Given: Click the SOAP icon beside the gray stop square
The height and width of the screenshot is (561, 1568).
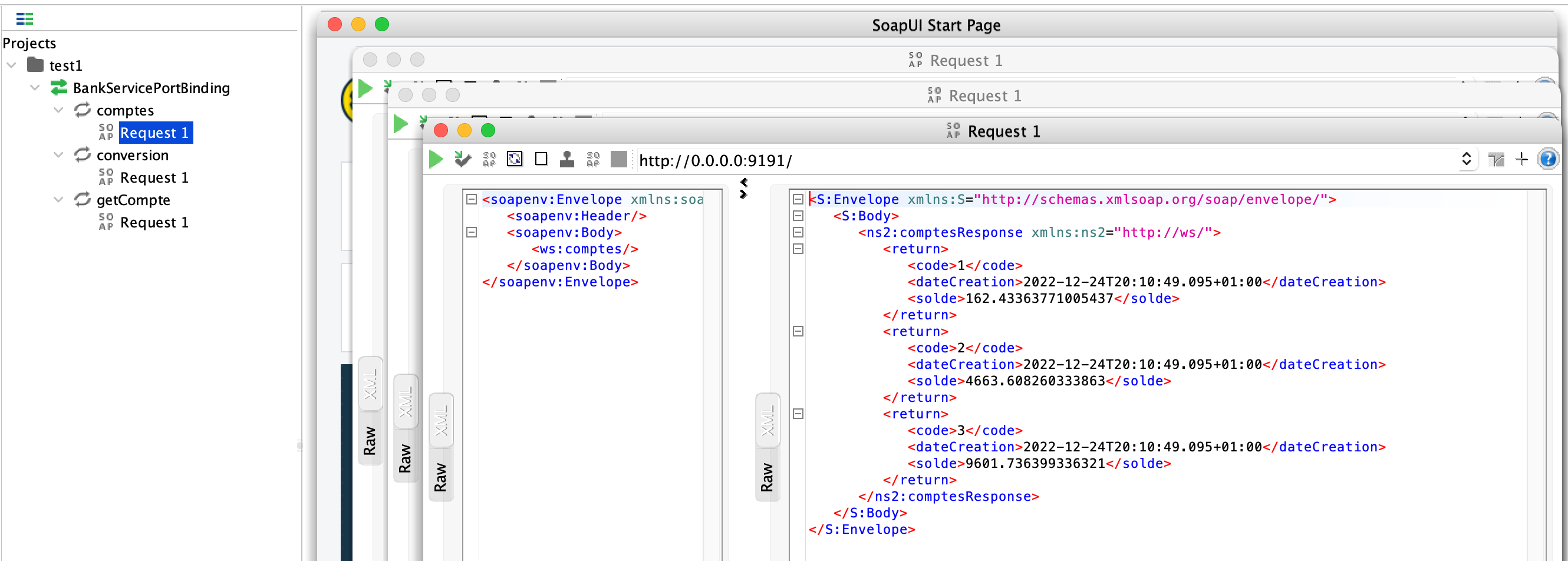Looking at the screenshot, I should (593, 160).
